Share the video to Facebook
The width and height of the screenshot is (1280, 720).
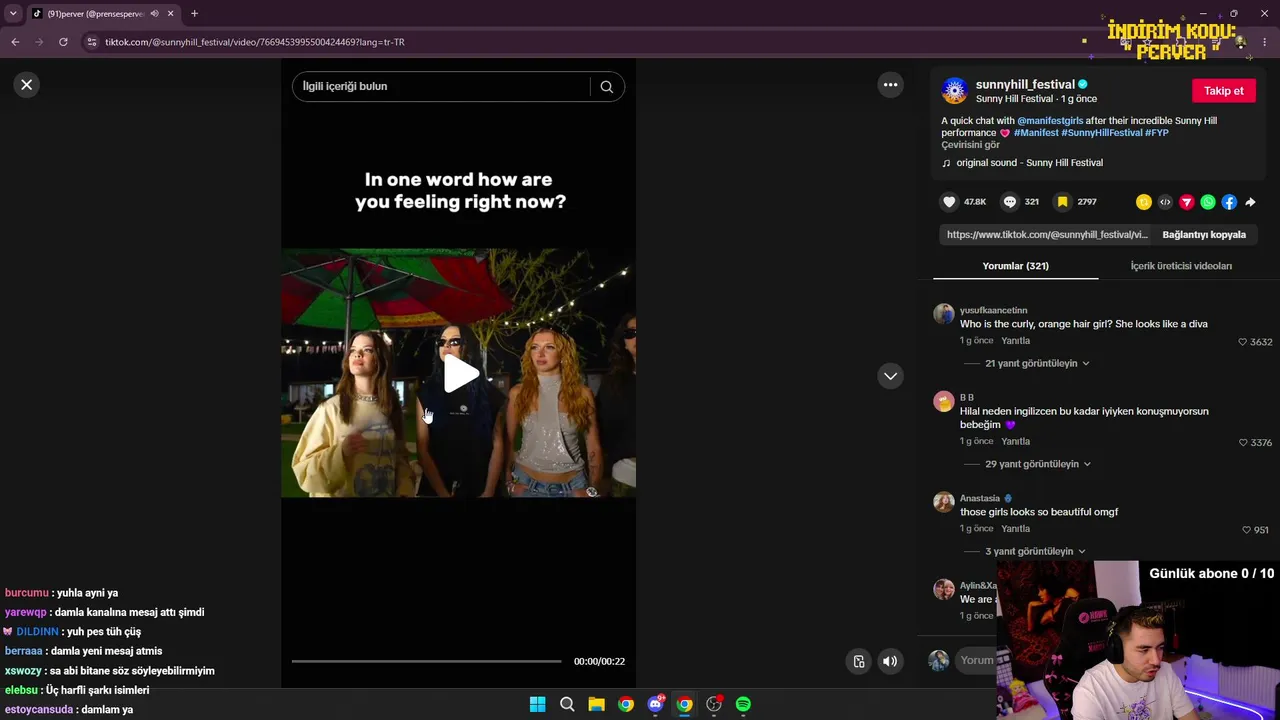pyautogui.click(x=1229, y=202)
